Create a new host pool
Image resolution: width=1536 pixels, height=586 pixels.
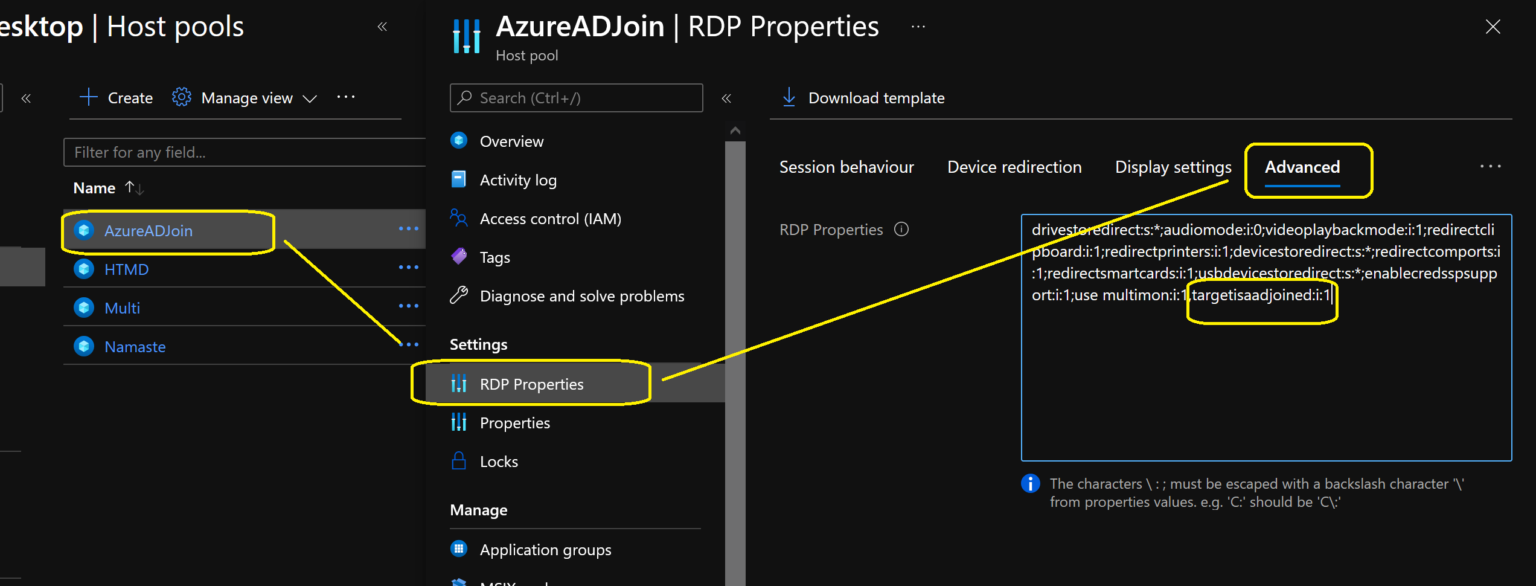coord(116,98)
